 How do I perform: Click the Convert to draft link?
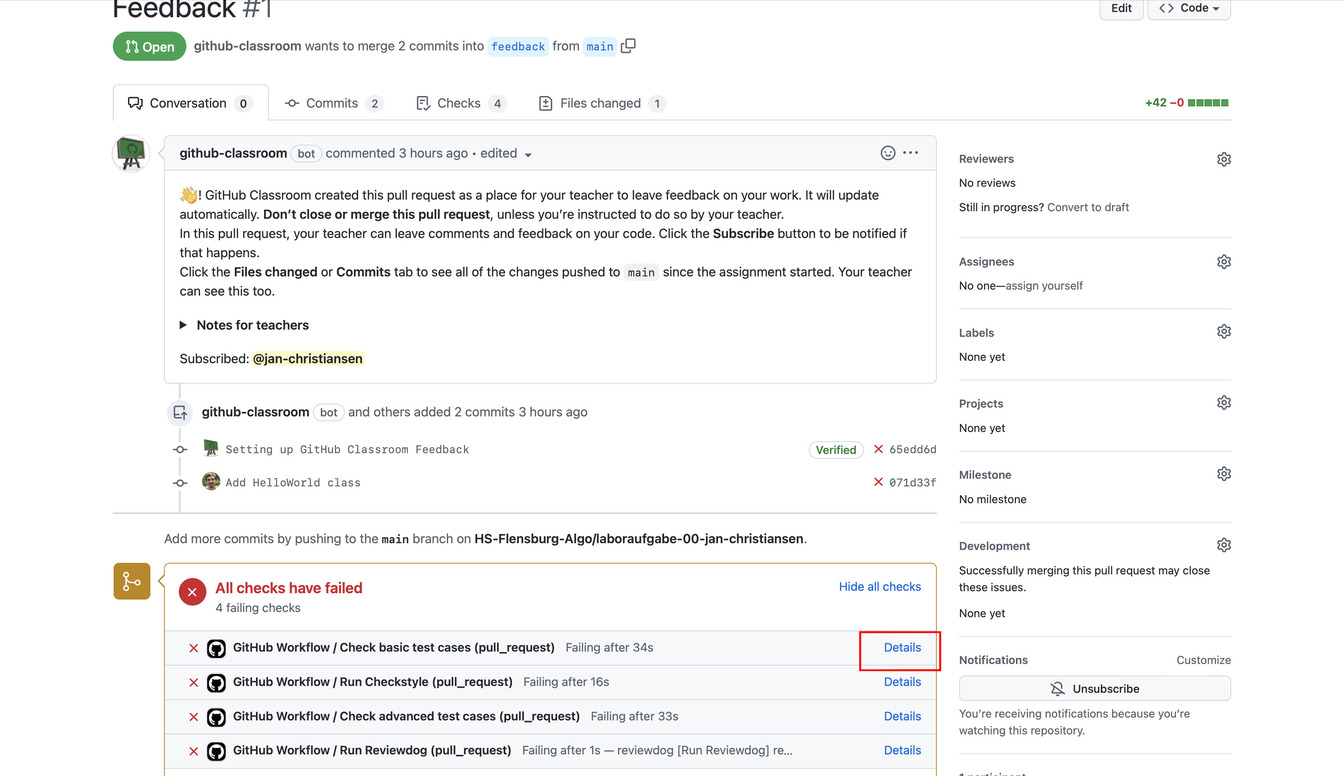[1088, 207]
